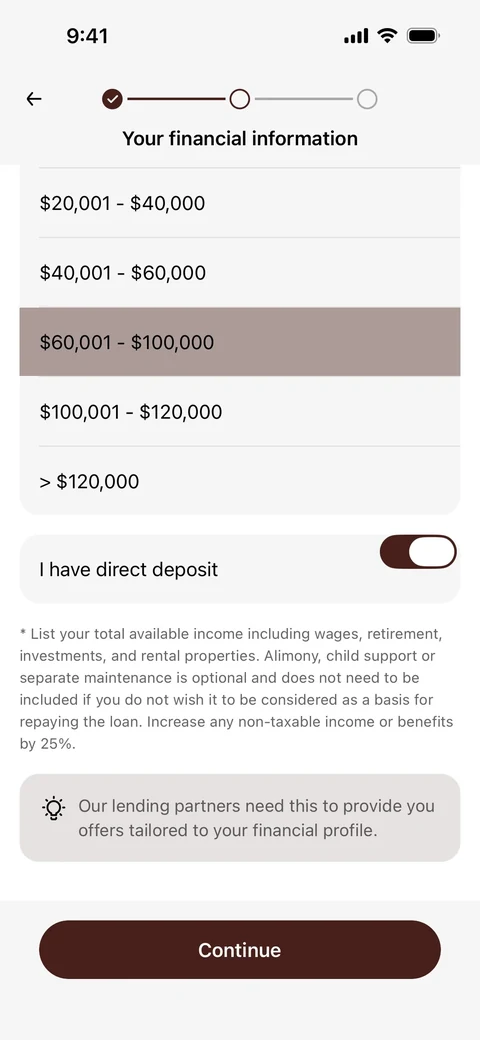This screenshot has height=1040, width=480.
Task: Tap the income disclosure footnote text
Action: tap(237, 688)
